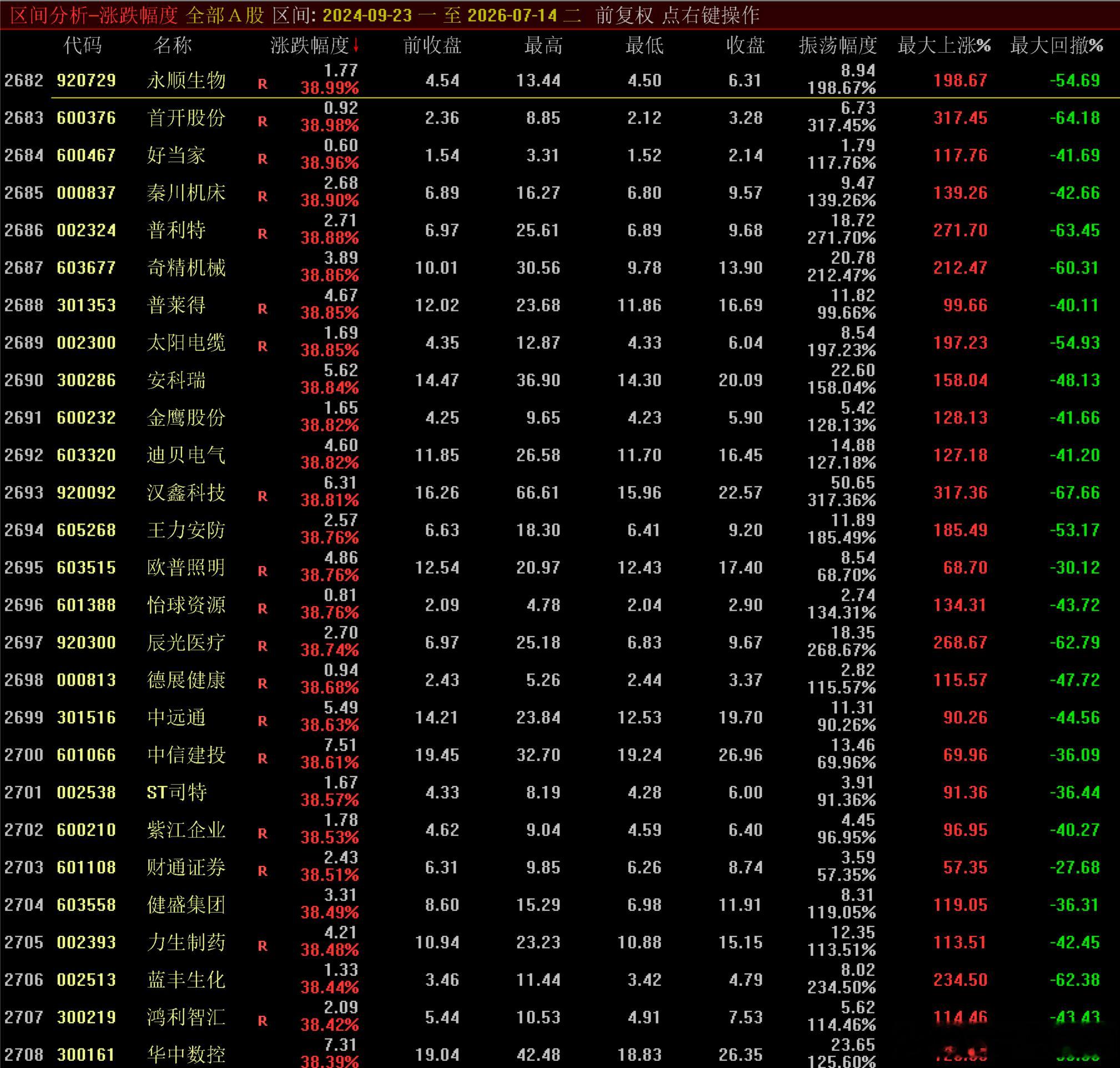Viewport: 1120px width, 1068px height.
Task: Select stock name 迪贝电气
Action: click(x=186, y=455)
